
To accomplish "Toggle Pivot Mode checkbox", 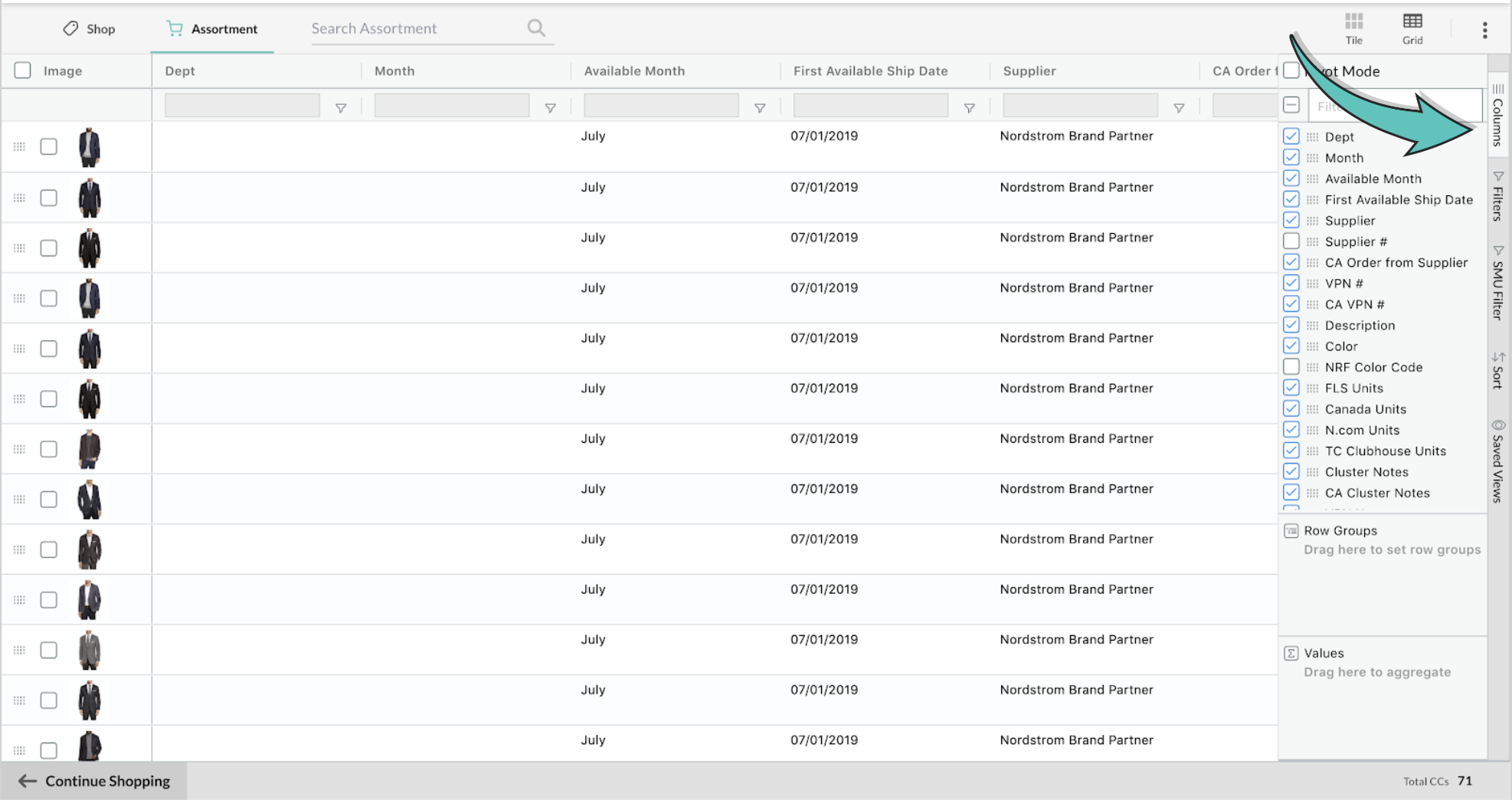I will pyautogui.click(x=1291, y=70).
